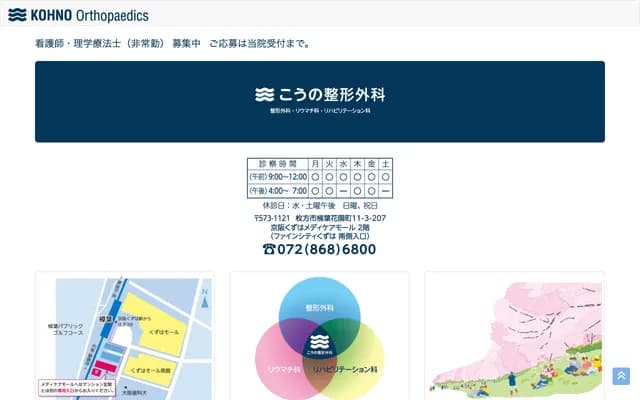Click the 診療時間 schedule table header

[278, 163]
